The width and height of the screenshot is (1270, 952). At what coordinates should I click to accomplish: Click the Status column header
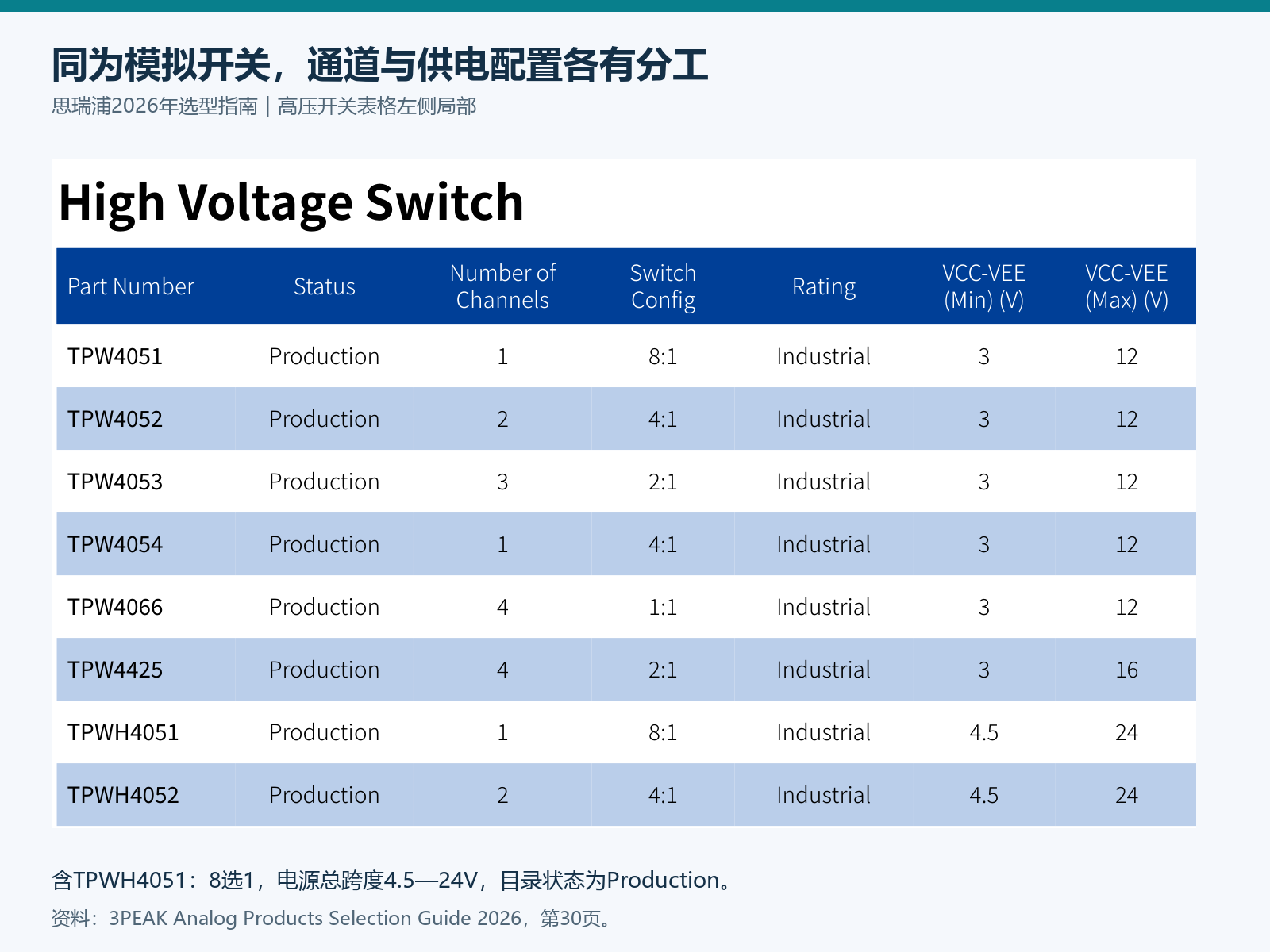click(325, 286)
